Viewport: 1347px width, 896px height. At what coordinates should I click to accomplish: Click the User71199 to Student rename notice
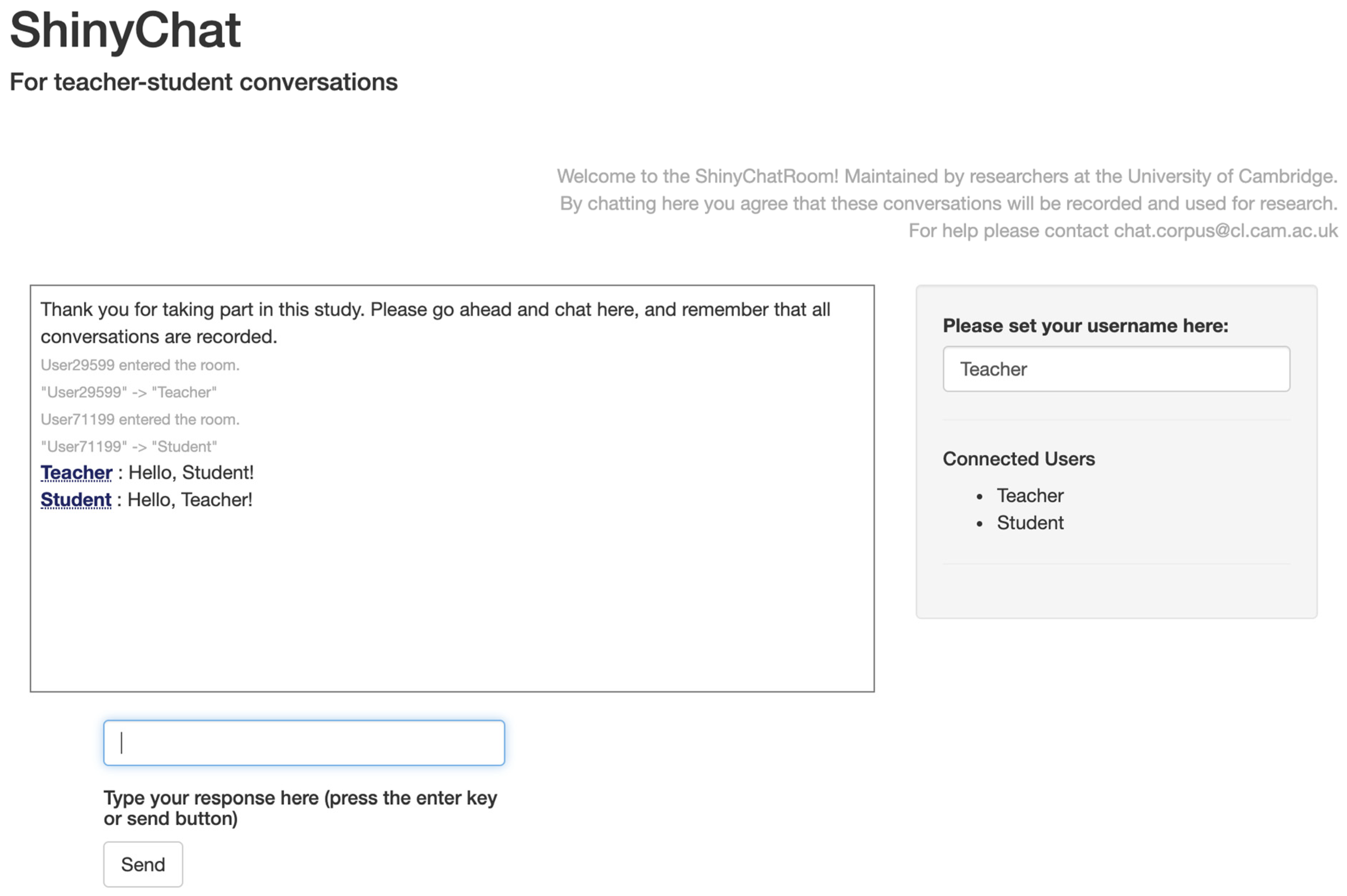pos(129,446)
